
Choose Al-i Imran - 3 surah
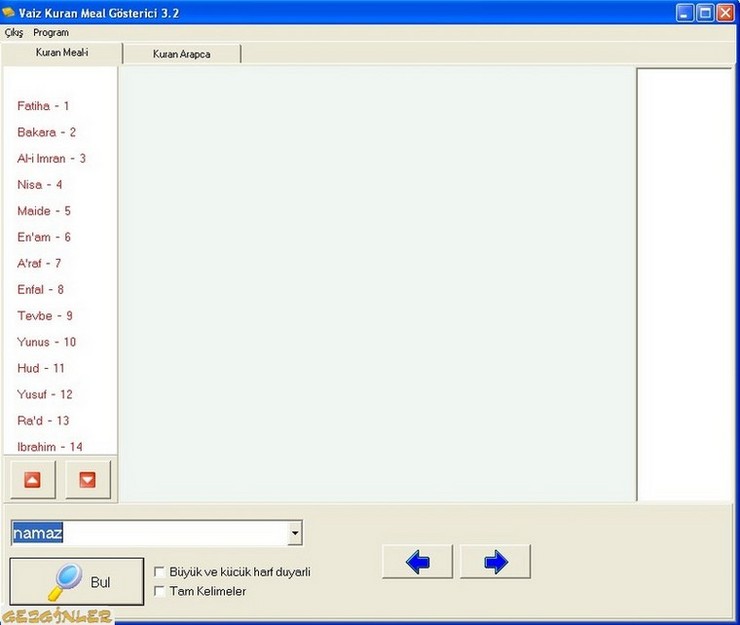pyautogui.click(x=51, y=158)
